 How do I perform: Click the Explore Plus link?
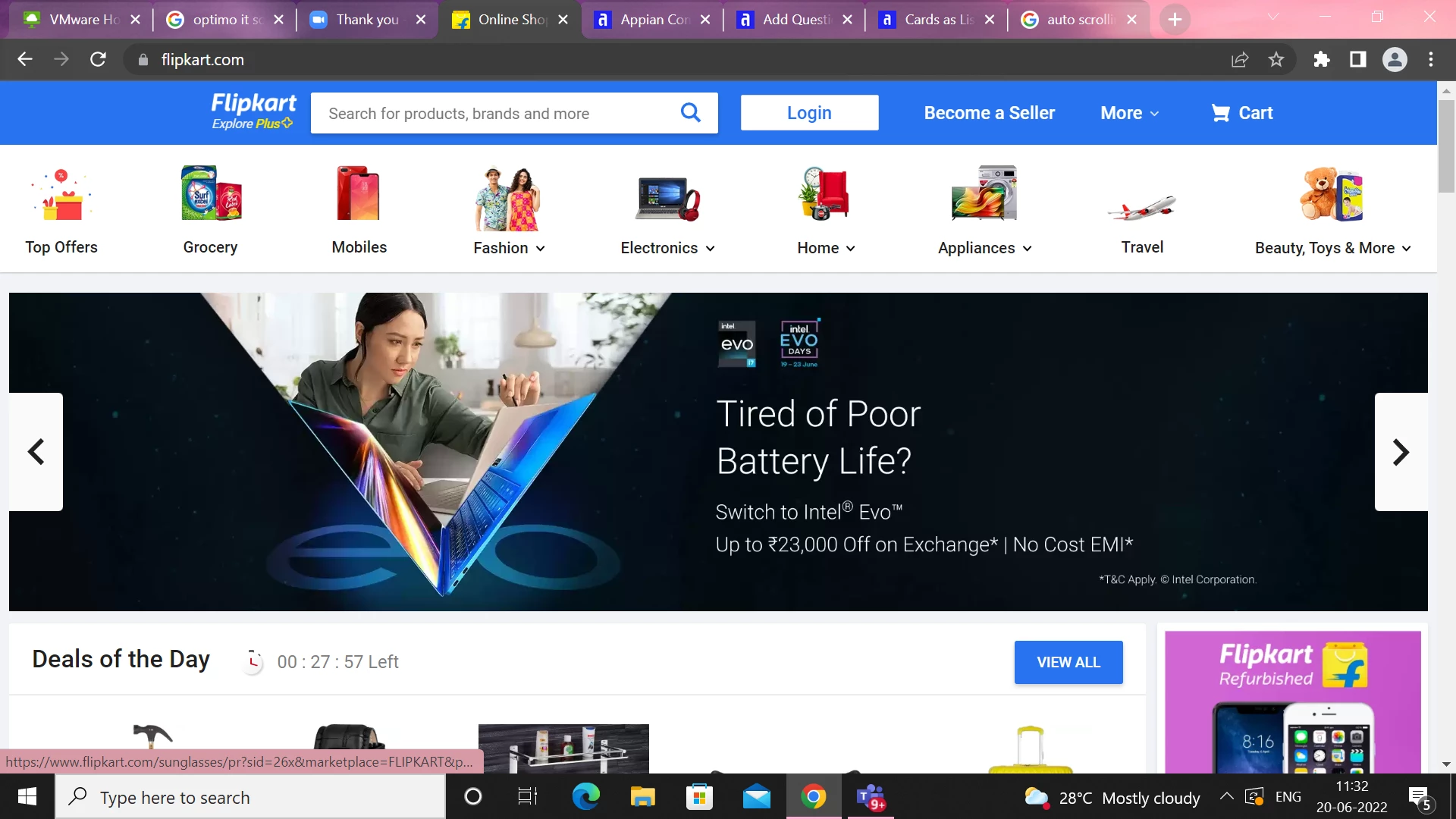[x=252, y=124]
